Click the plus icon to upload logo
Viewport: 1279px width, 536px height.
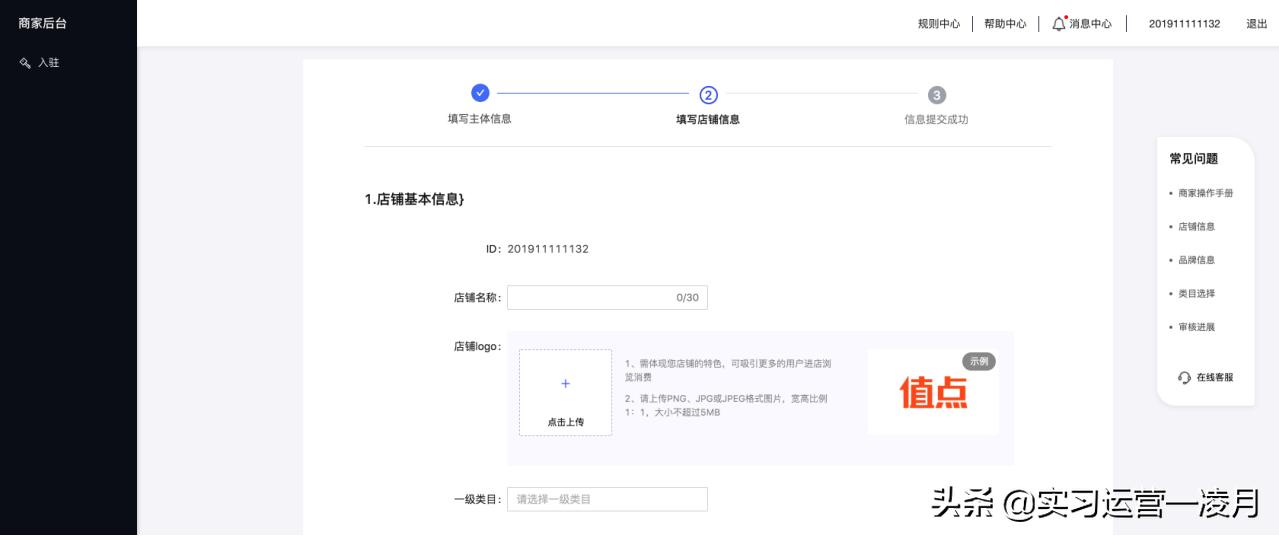pos(565,383)
